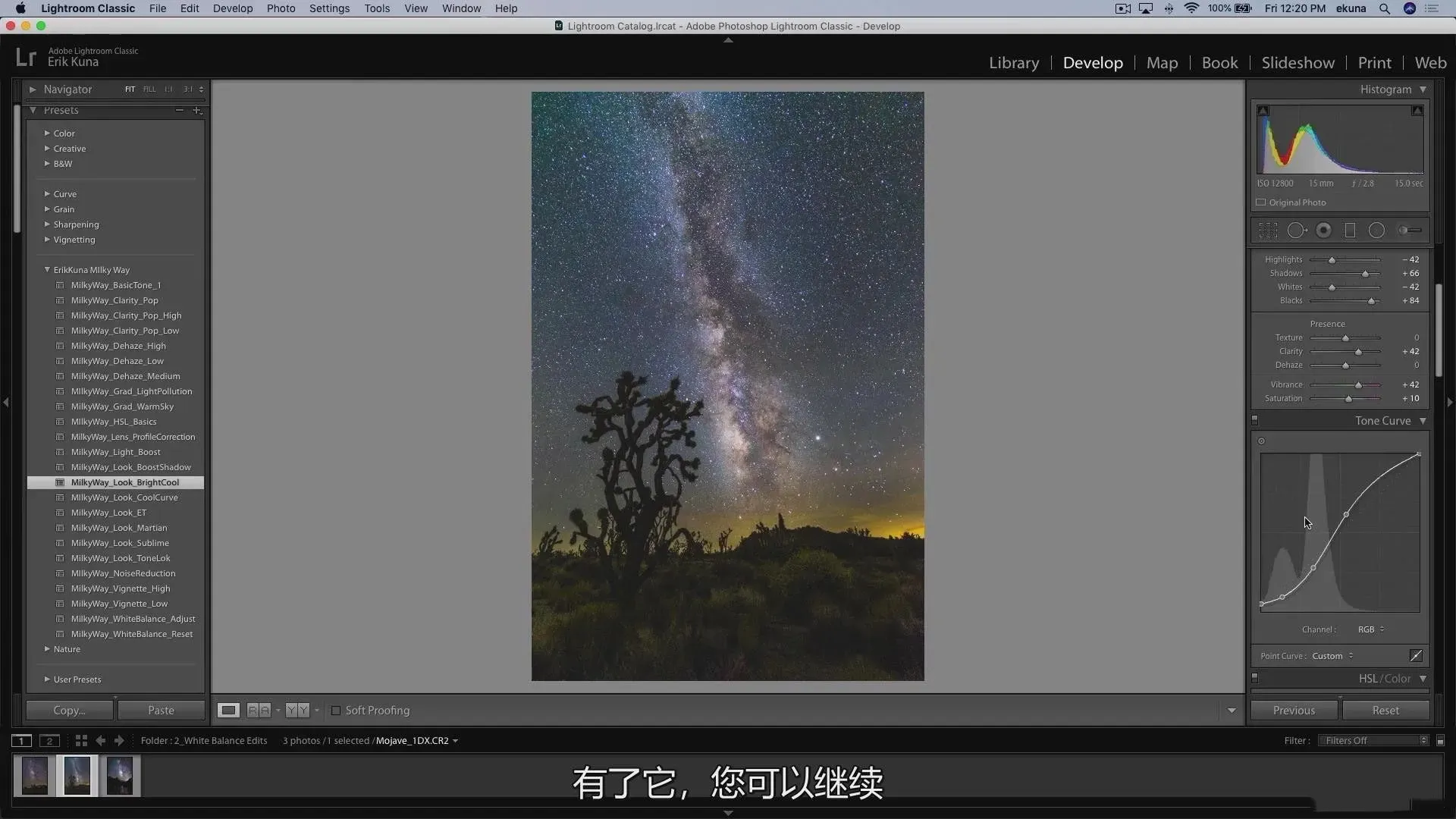Set Navigator zoom to 1:1

click(x=168, y=89)
